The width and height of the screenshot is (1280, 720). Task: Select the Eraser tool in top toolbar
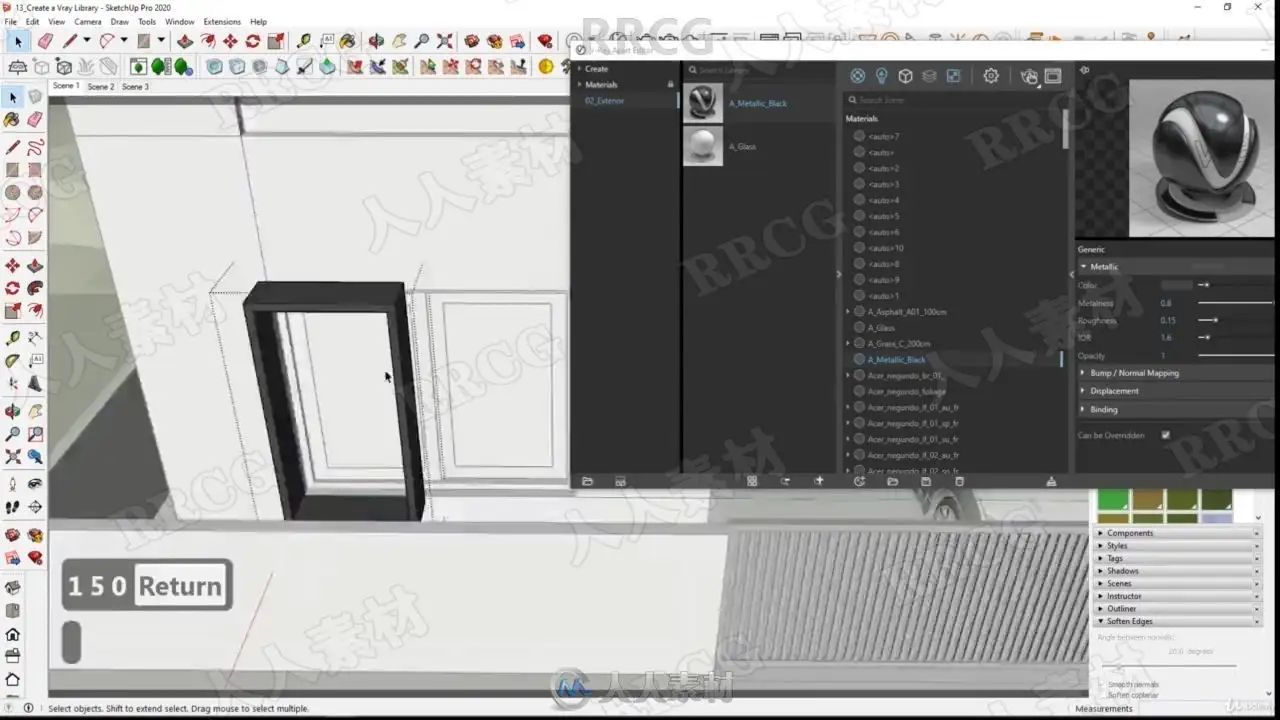pyautogui.click(x=45, y=41)
